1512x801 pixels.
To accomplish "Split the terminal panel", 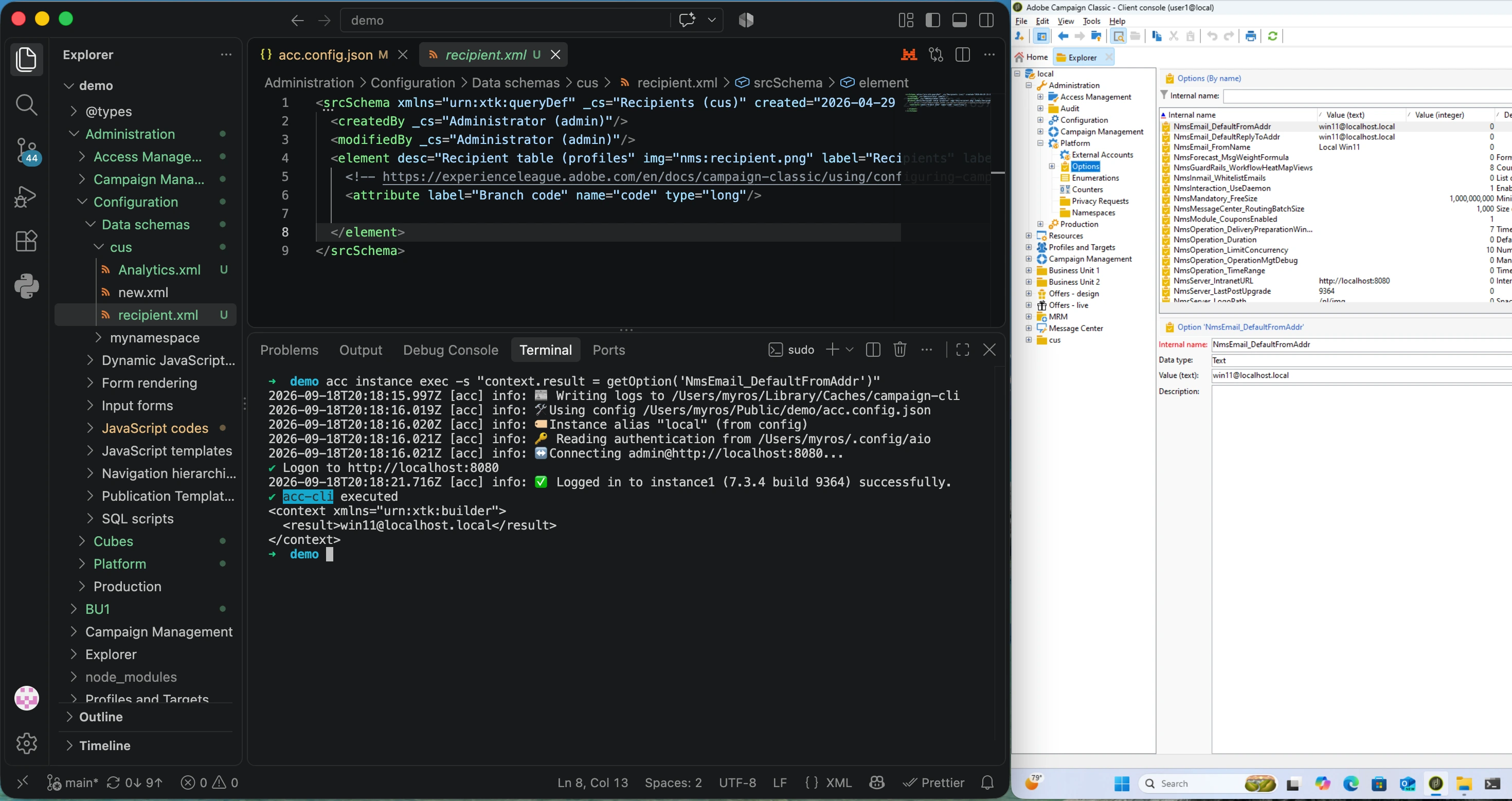I will tap(873, 350).
